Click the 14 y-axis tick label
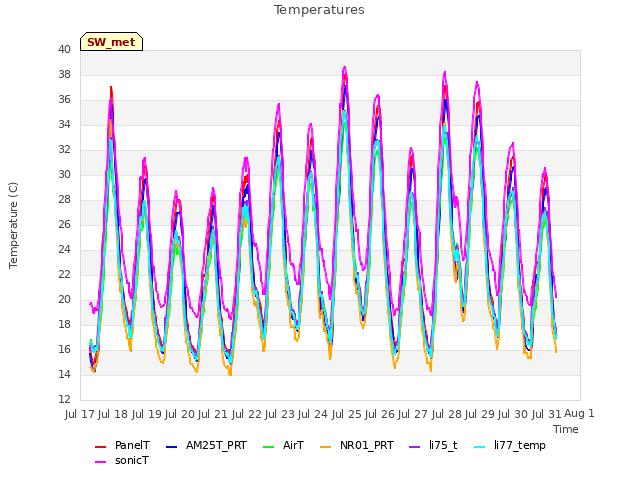The image size is (640, 480). (64, 374)
